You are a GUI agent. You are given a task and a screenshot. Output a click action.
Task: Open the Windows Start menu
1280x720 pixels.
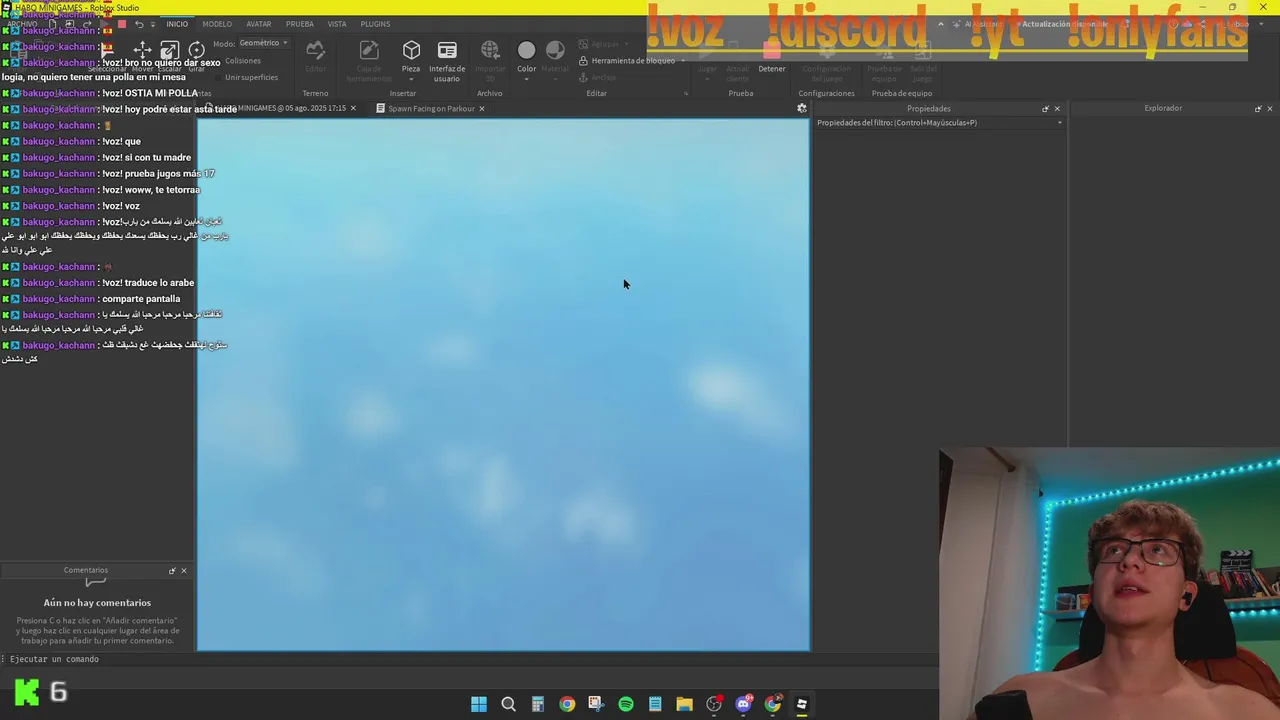coord(479,704)
